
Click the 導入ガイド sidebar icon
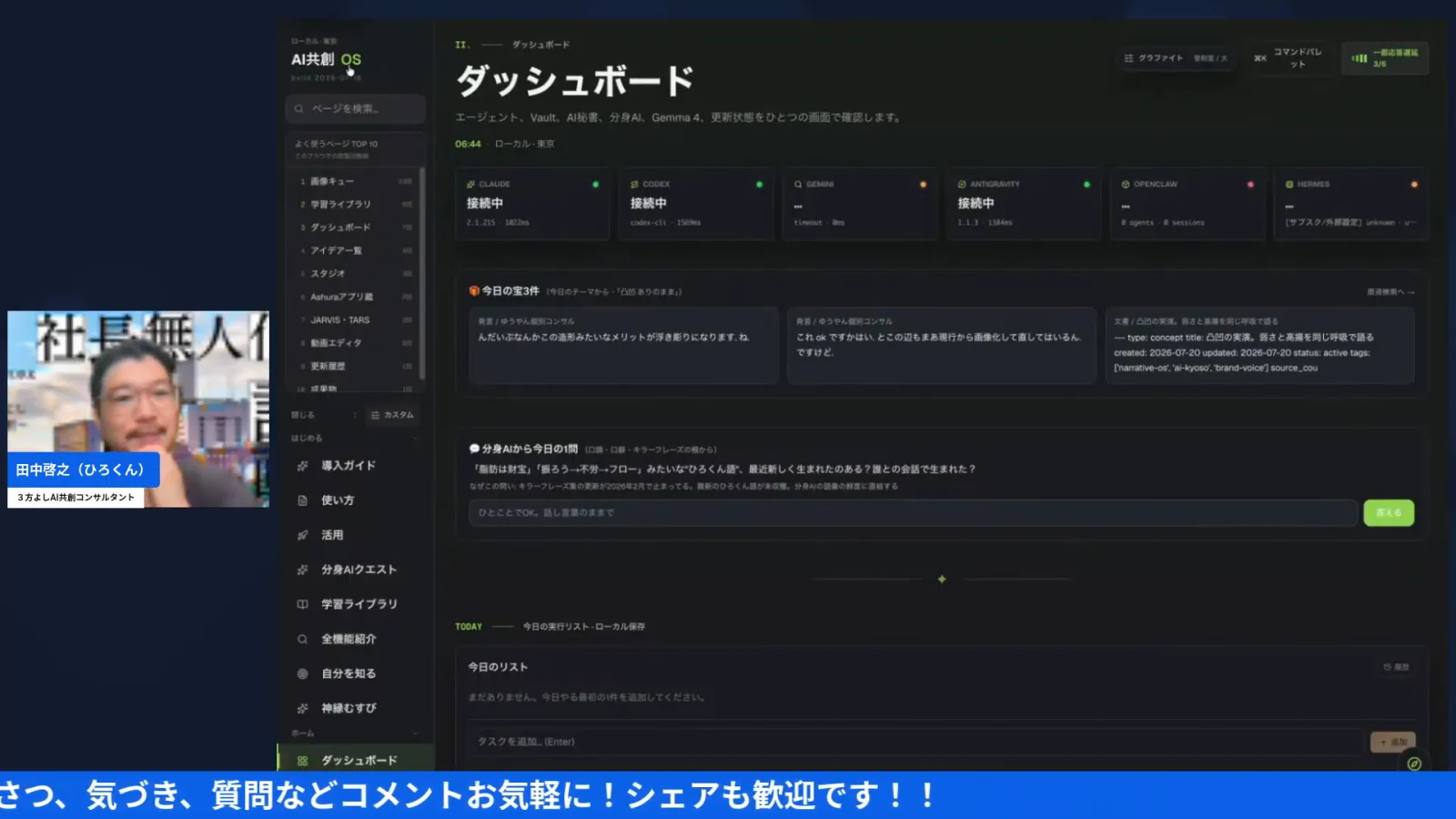[x=302, y=466]
